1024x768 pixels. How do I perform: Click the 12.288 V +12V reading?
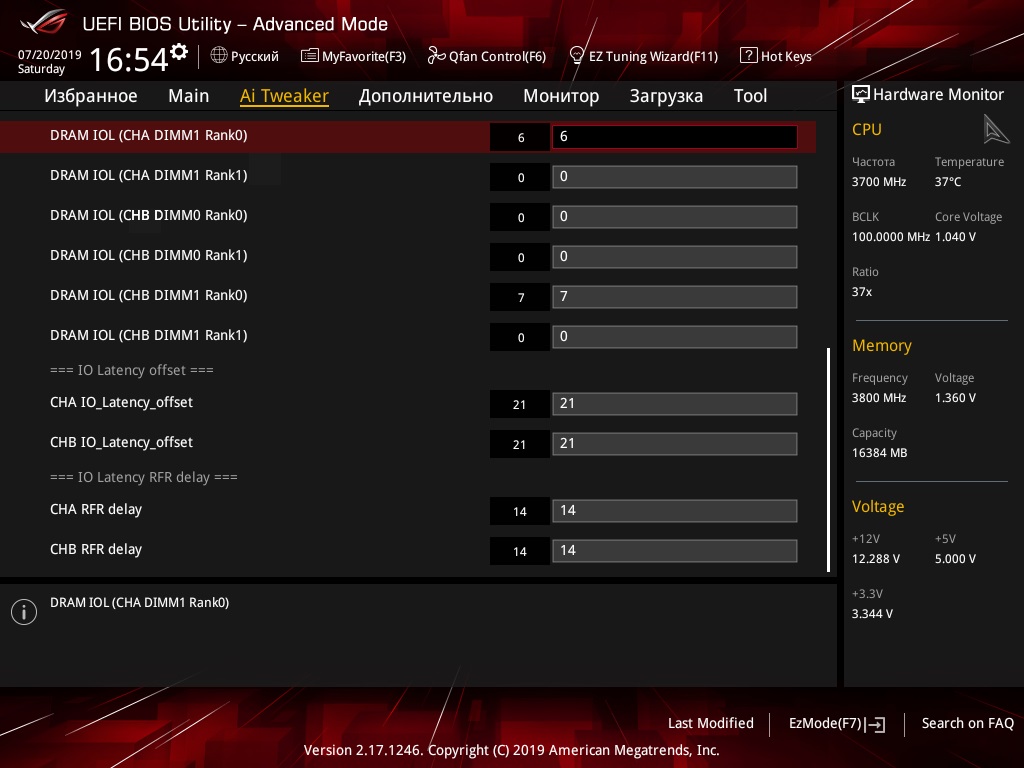876,559
